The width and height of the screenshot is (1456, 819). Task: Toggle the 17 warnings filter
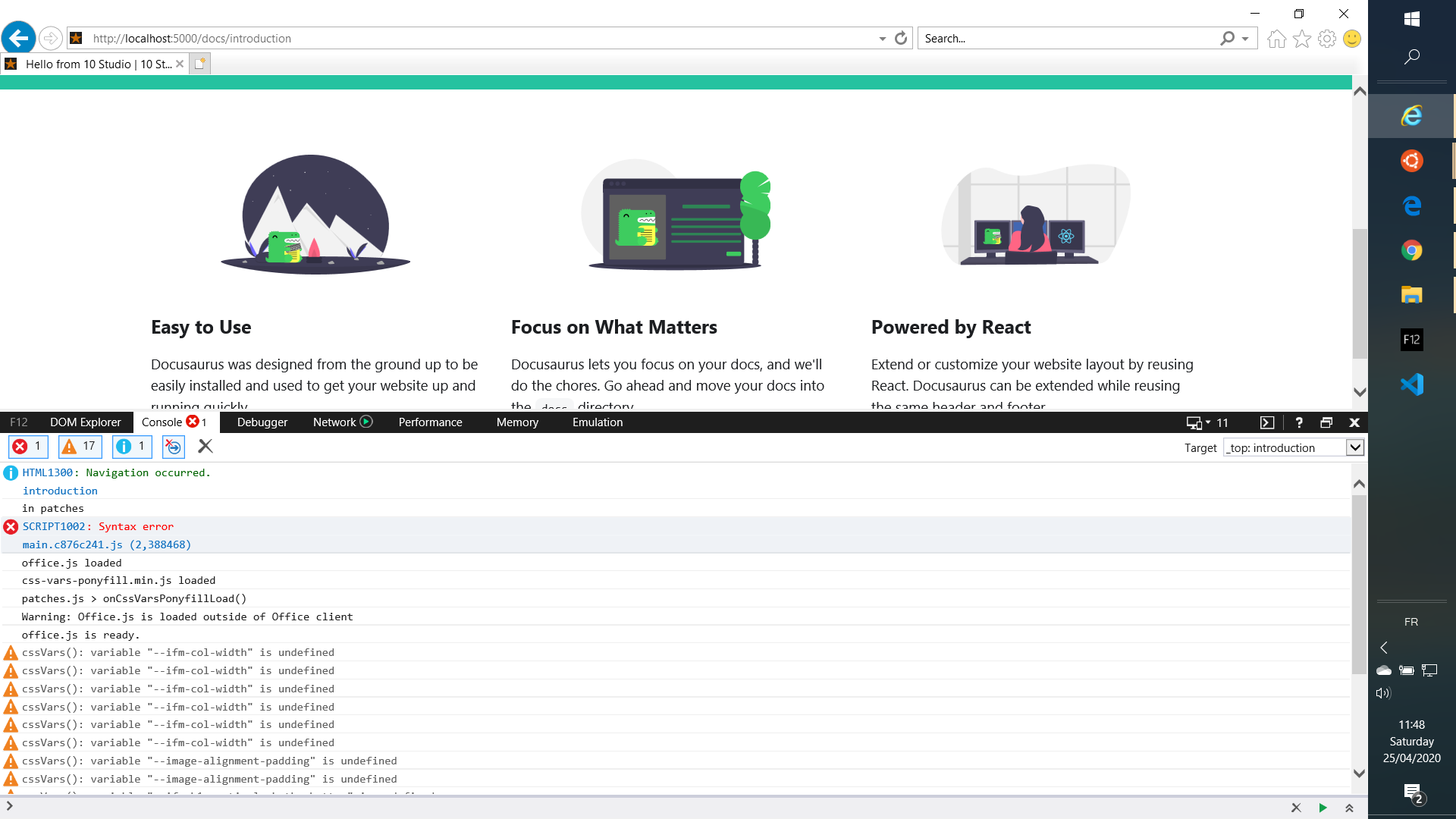80,447
